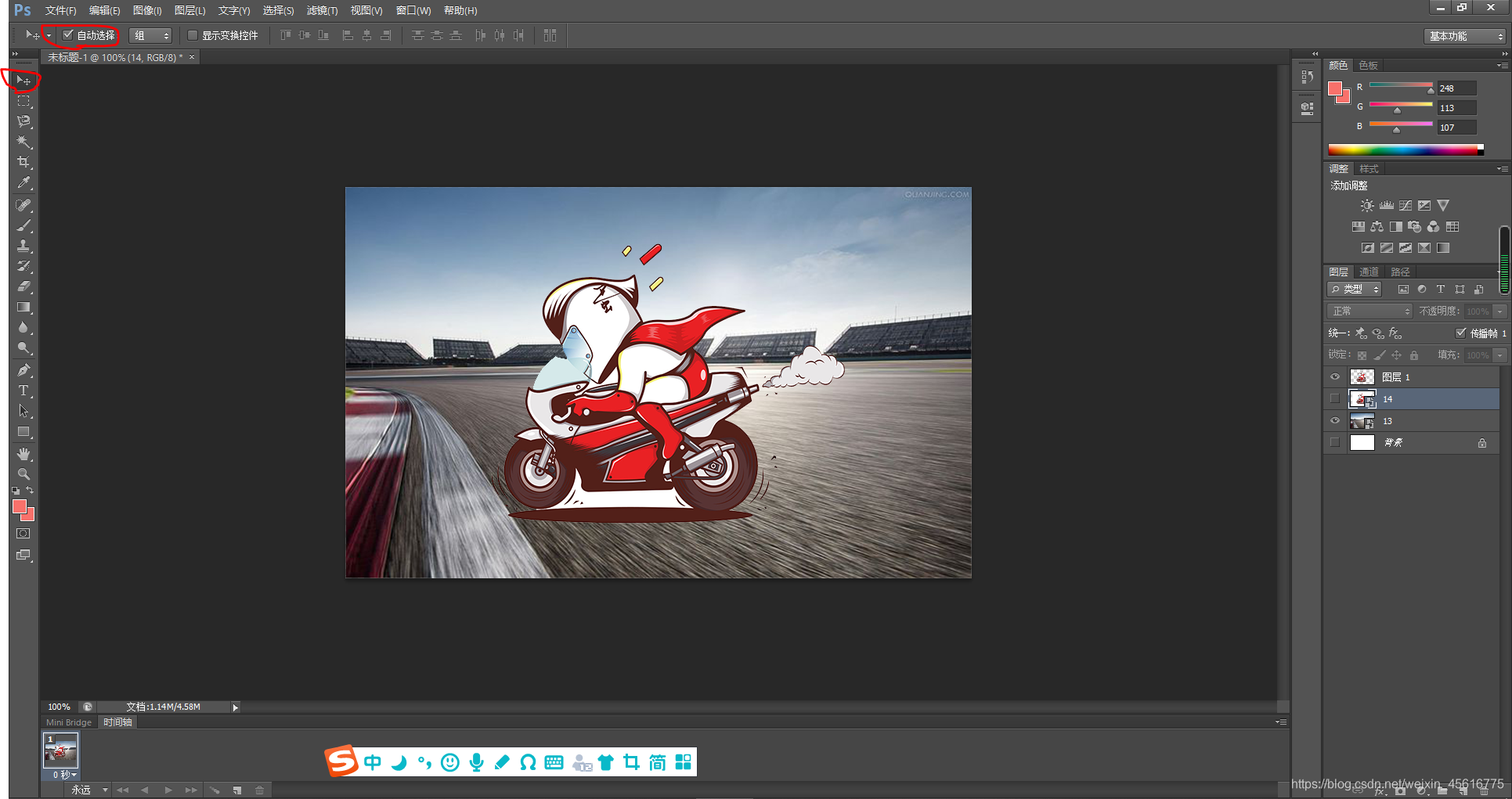The height and width of the screenshot is (799, 1512).
Task: Select the Clone Stamp tool
Action: (23, 246)
